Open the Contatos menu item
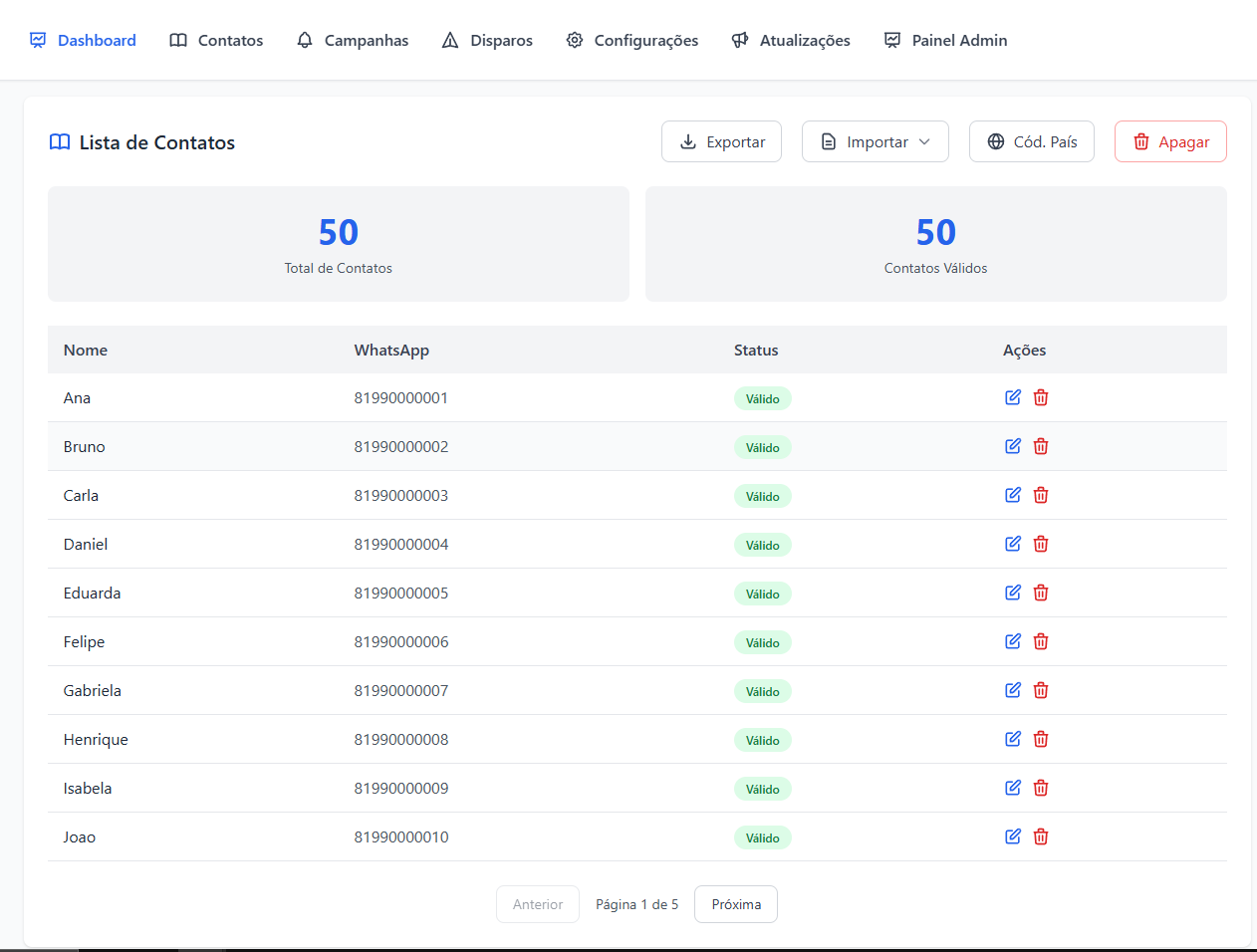The width and height of the screenshot is (1257, 952). point(216,40)
